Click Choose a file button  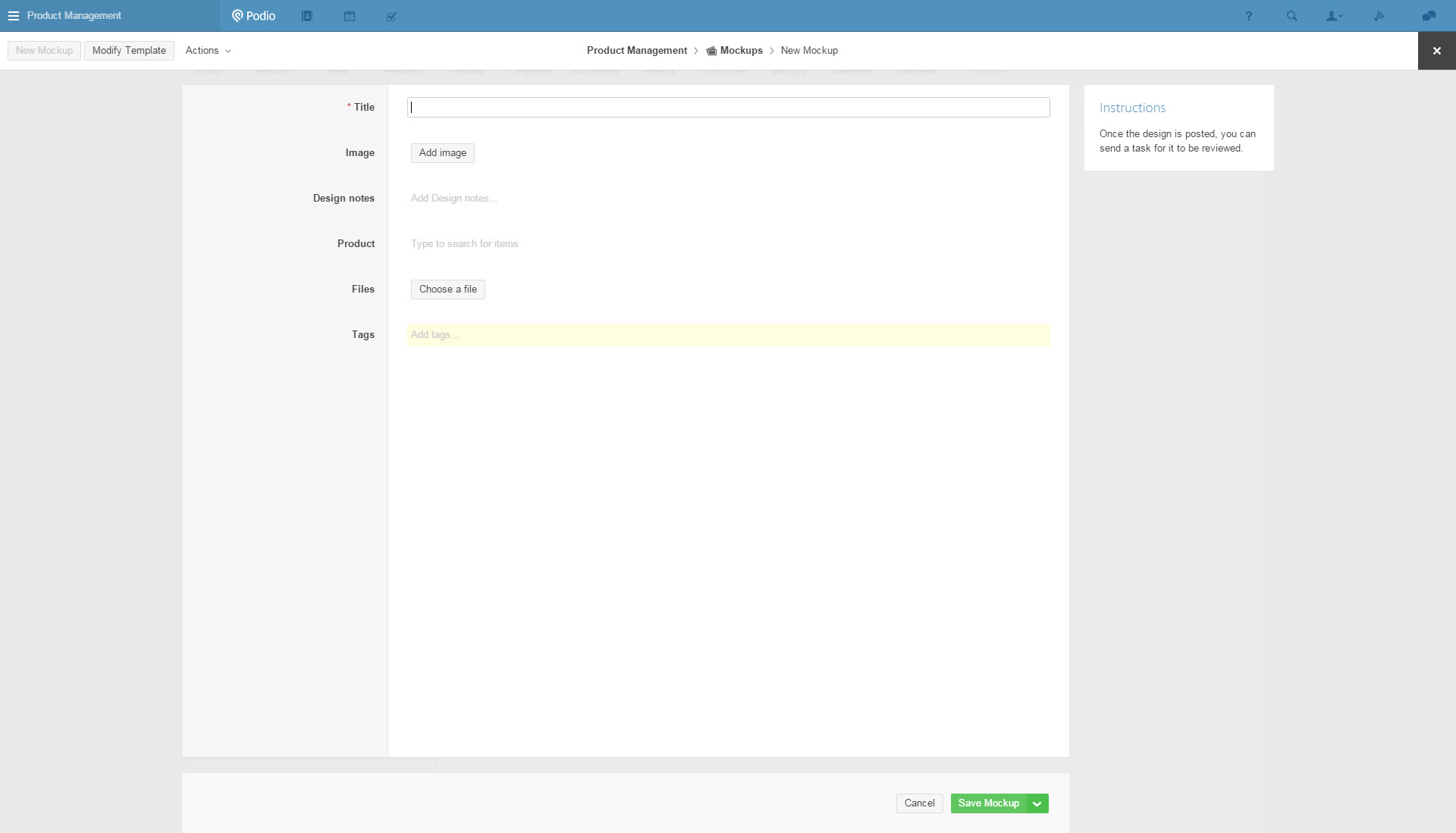pyautogui.click(x=447, y=290)
